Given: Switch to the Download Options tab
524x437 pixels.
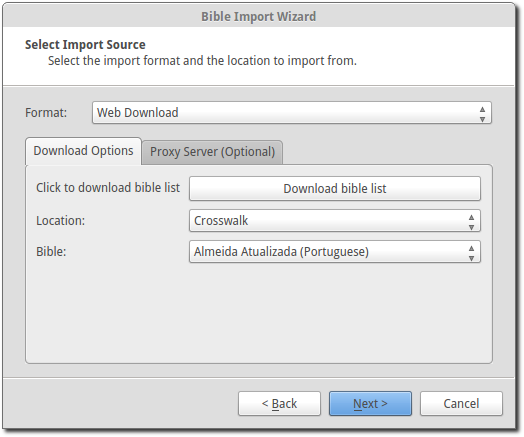Looking at the screenshot, I should (x=83, y=151).
